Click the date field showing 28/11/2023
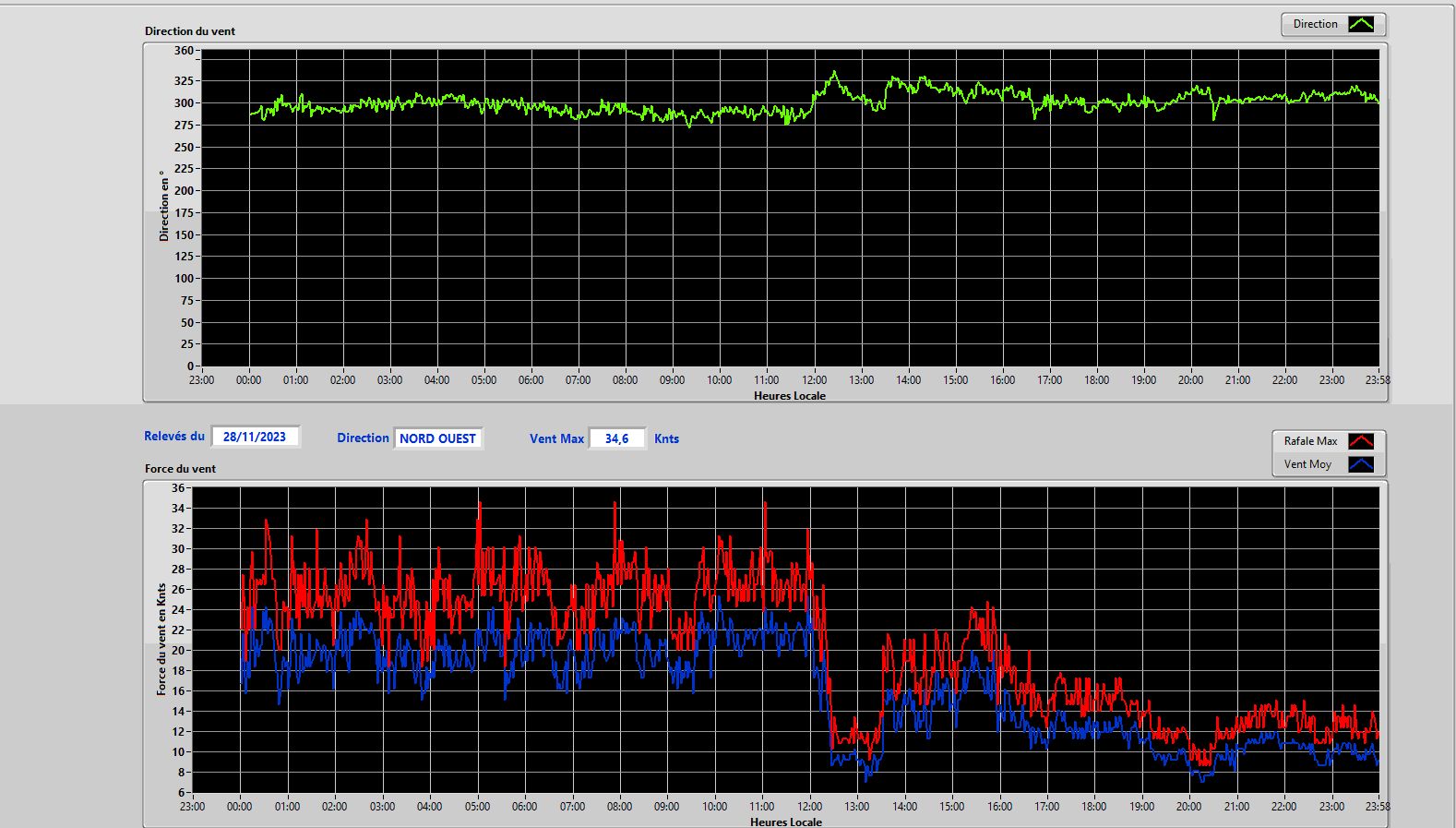This screenshot has height=828, width=1456. (x=255, y=437)
